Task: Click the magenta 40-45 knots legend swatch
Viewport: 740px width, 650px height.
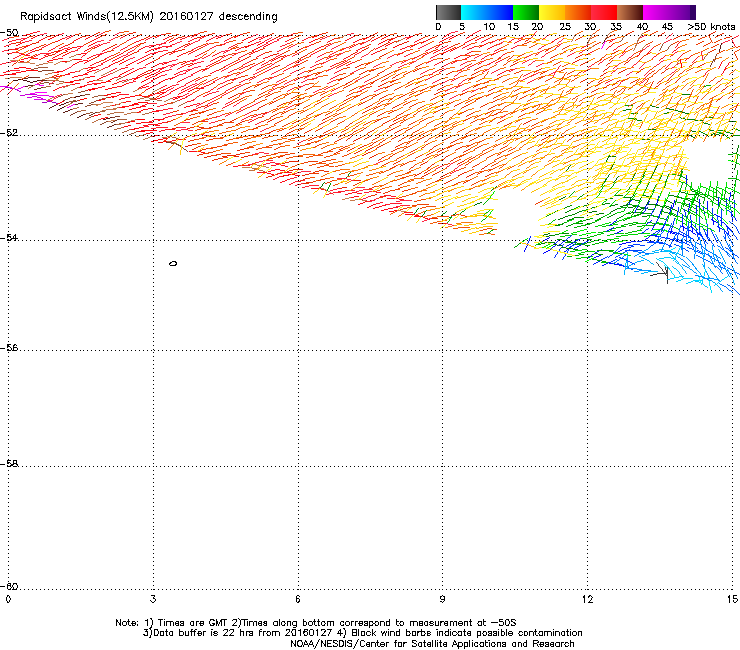Action: pos(656,12)
